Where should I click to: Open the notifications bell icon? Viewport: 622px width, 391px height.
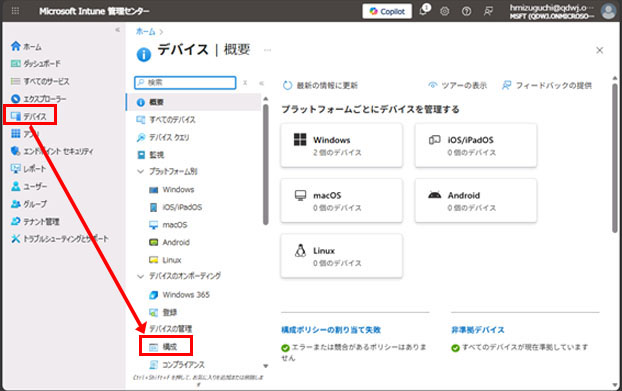[424, 10]
